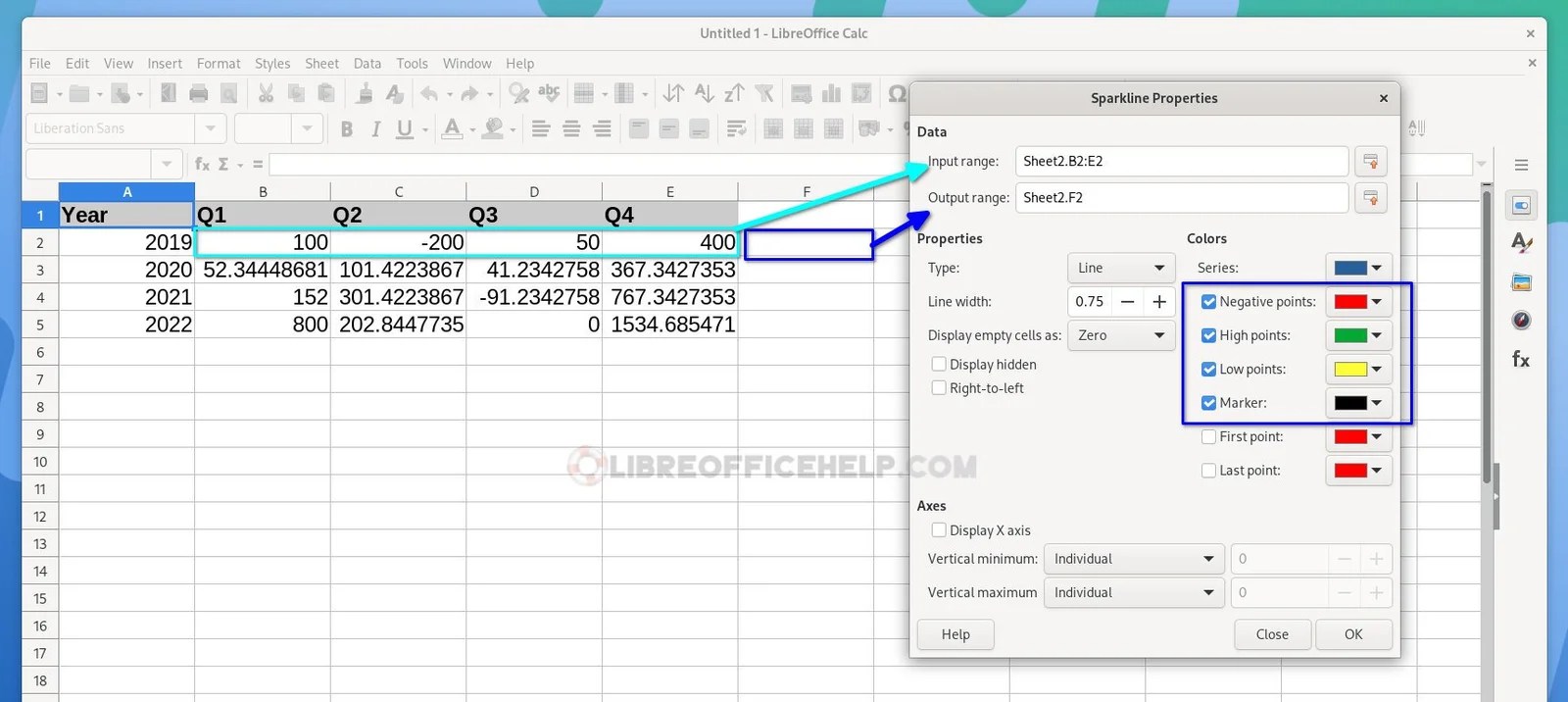Click the Redo arrow icon

pyautogui.click(x=469, y=93)
